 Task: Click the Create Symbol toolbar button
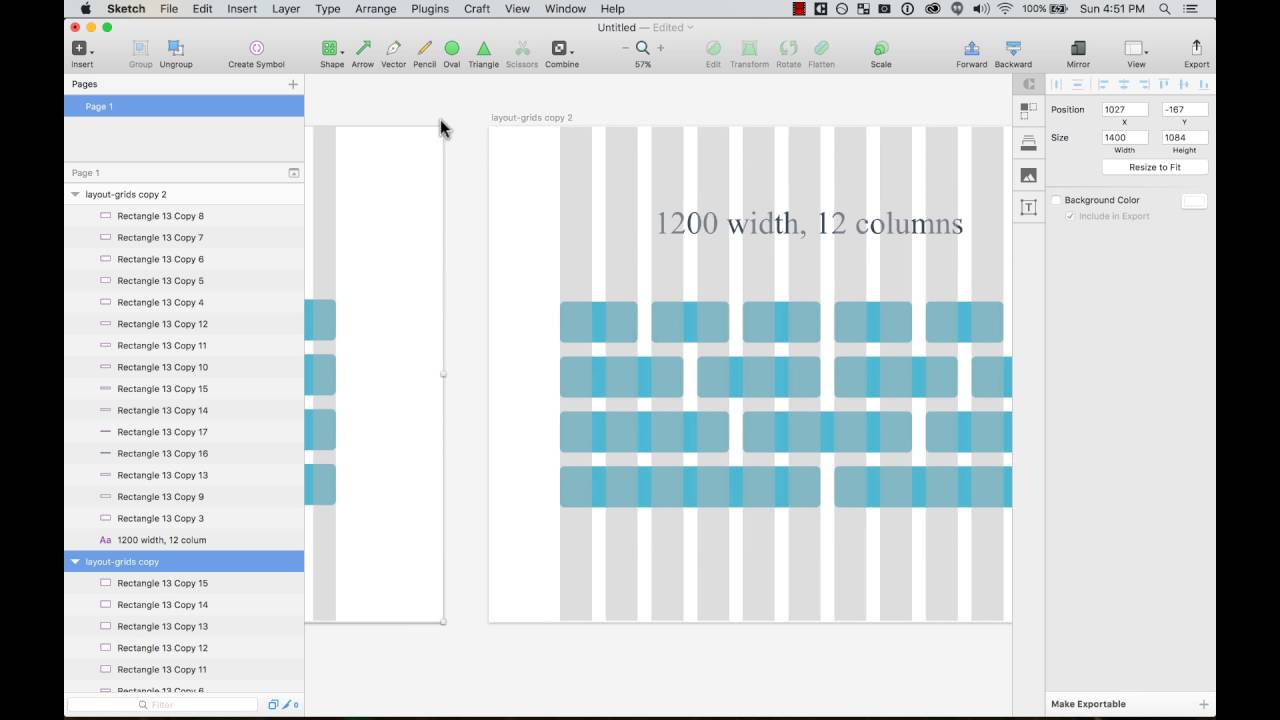[256, 47]
